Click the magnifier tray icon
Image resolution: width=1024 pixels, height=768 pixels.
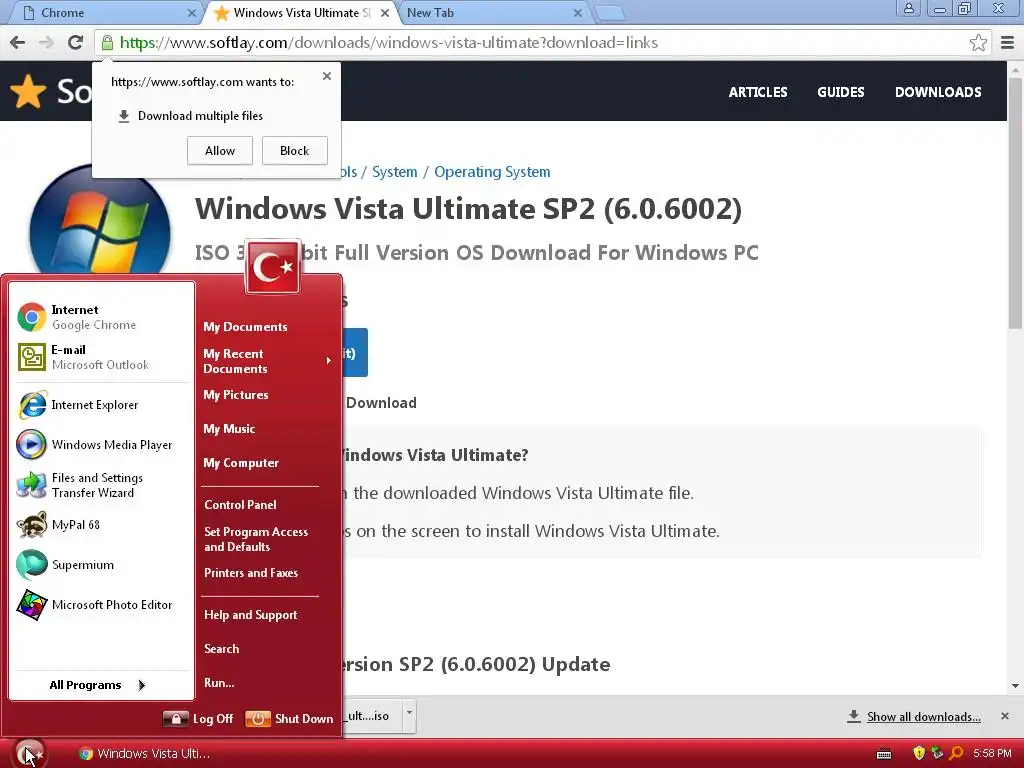click(956, 754)
